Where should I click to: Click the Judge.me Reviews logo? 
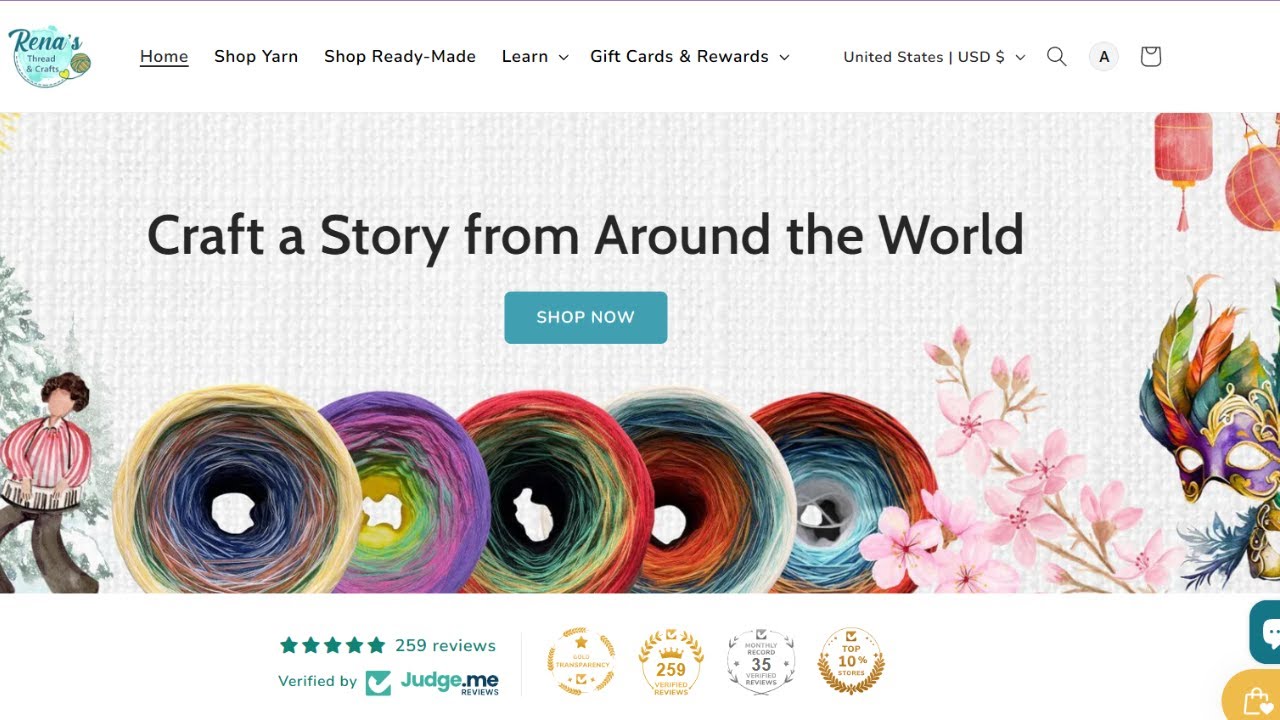(432, 682)
